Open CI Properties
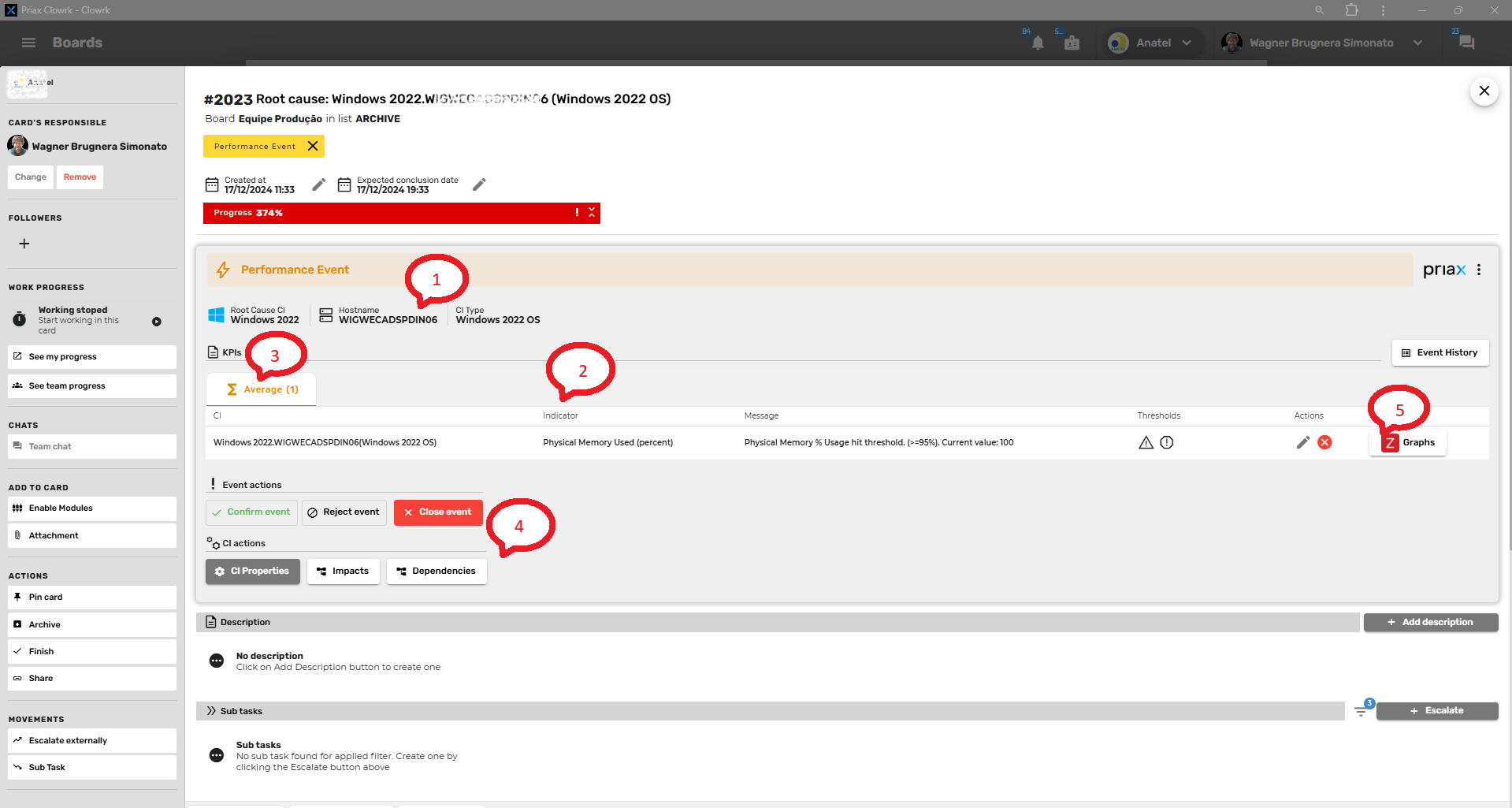This screenshot has width=1512, height=808. tap(252, 572)
